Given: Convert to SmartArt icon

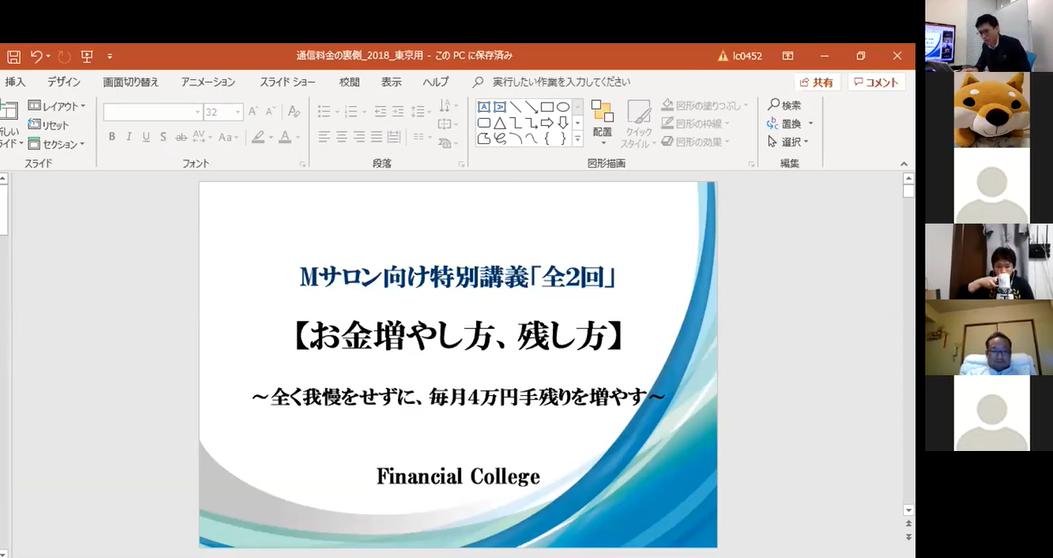Looking at the screenshot, I should coord(447,142).
